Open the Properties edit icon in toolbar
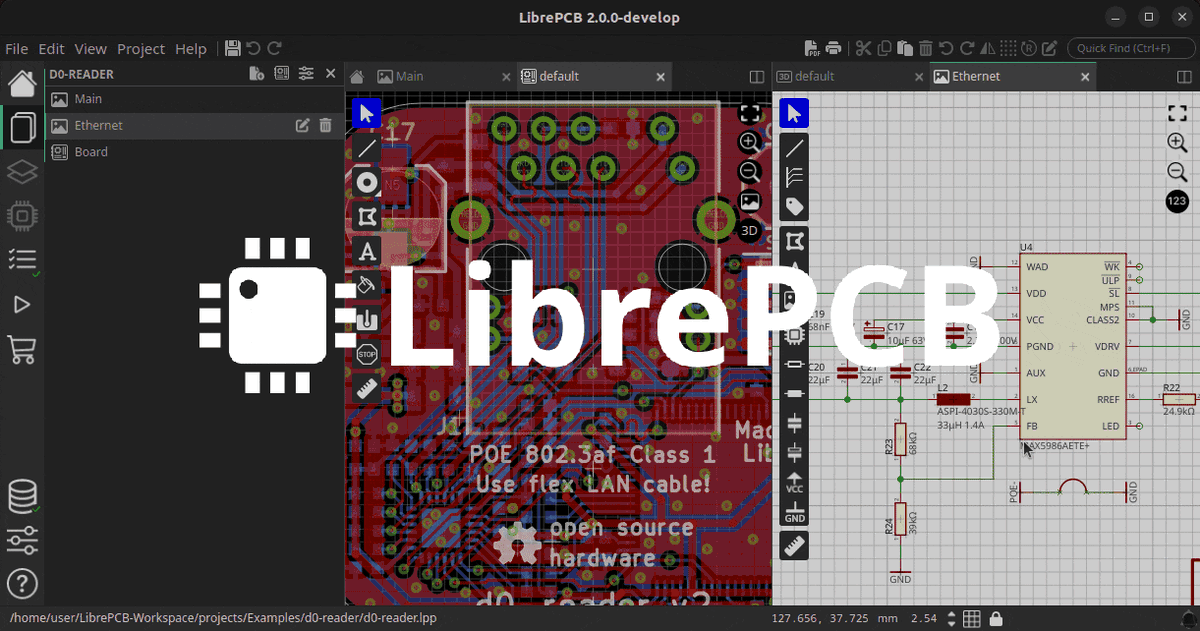 click(x=1050, y=48)
